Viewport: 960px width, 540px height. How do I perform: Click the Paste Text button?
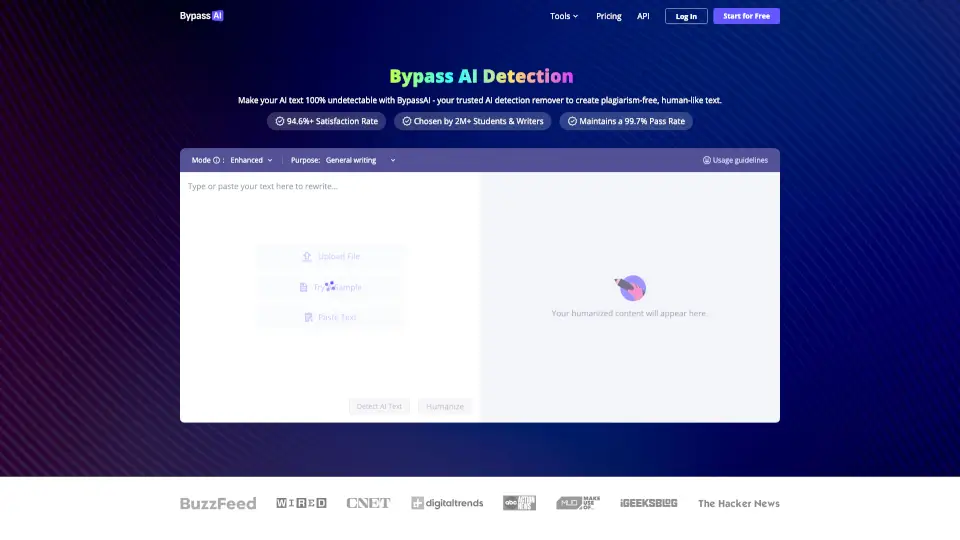tap(331, 317)
